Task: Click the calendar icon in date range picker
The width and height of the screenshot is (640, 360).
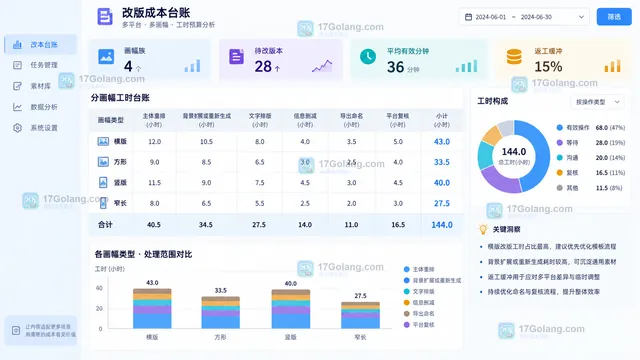Action: 468,17
